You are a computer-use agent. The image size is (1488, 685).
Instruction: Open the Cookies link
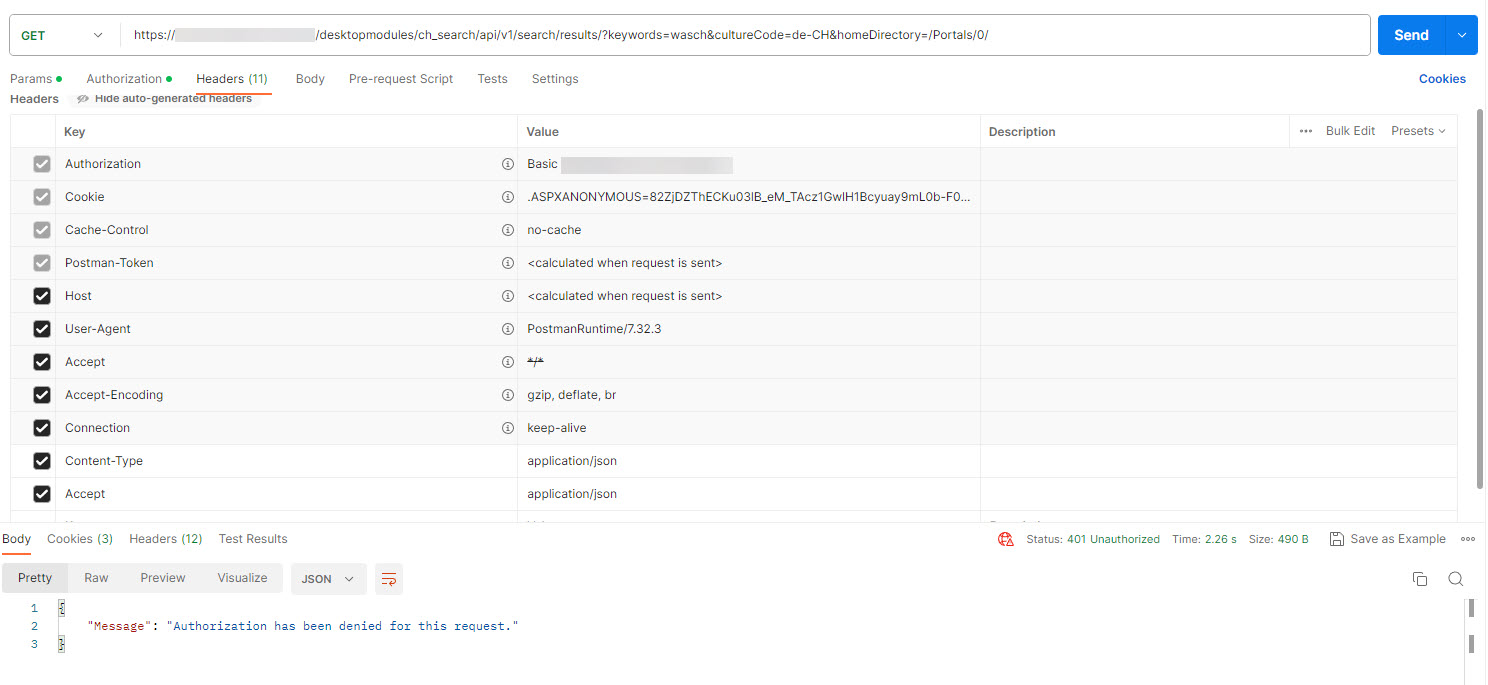pyautogui.click(x=1442, y=79)
